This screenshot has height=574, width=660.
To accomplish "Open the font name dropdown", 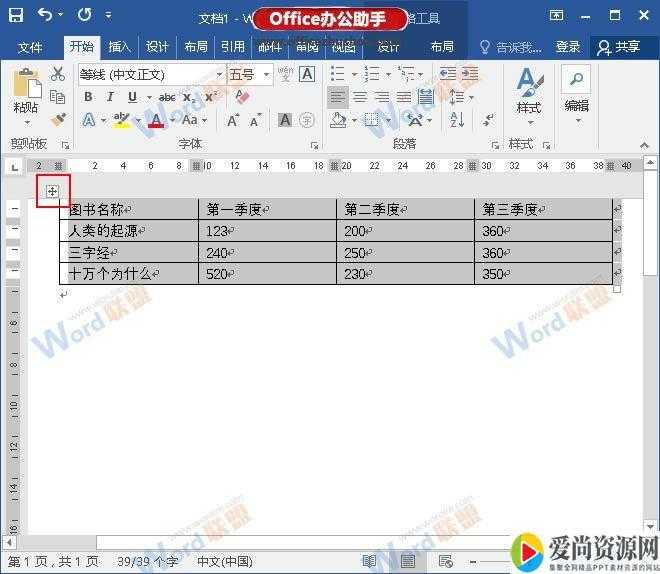I will [219, 74].
